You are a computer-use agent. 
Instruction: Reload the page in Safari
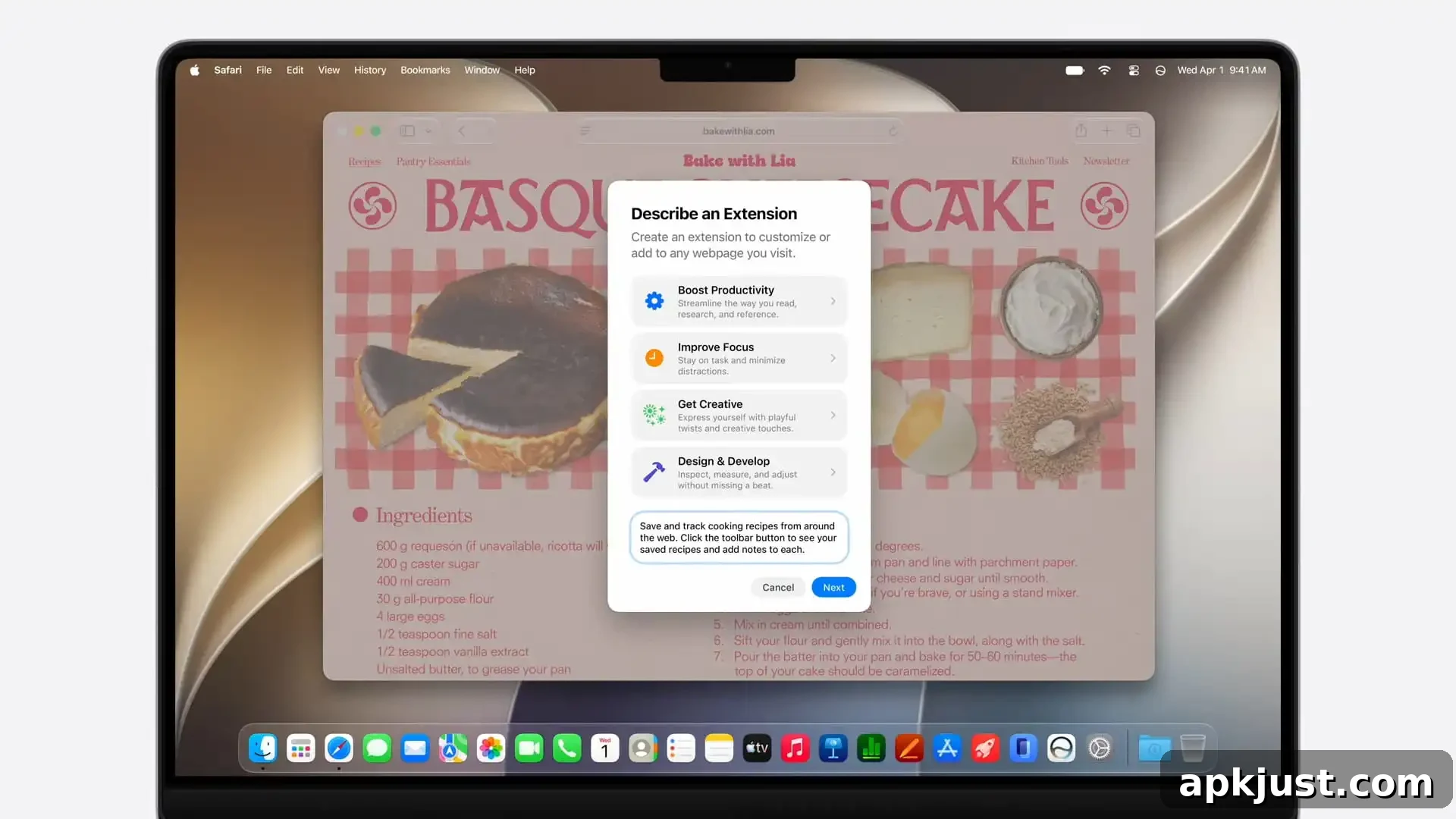click(893, 130)
